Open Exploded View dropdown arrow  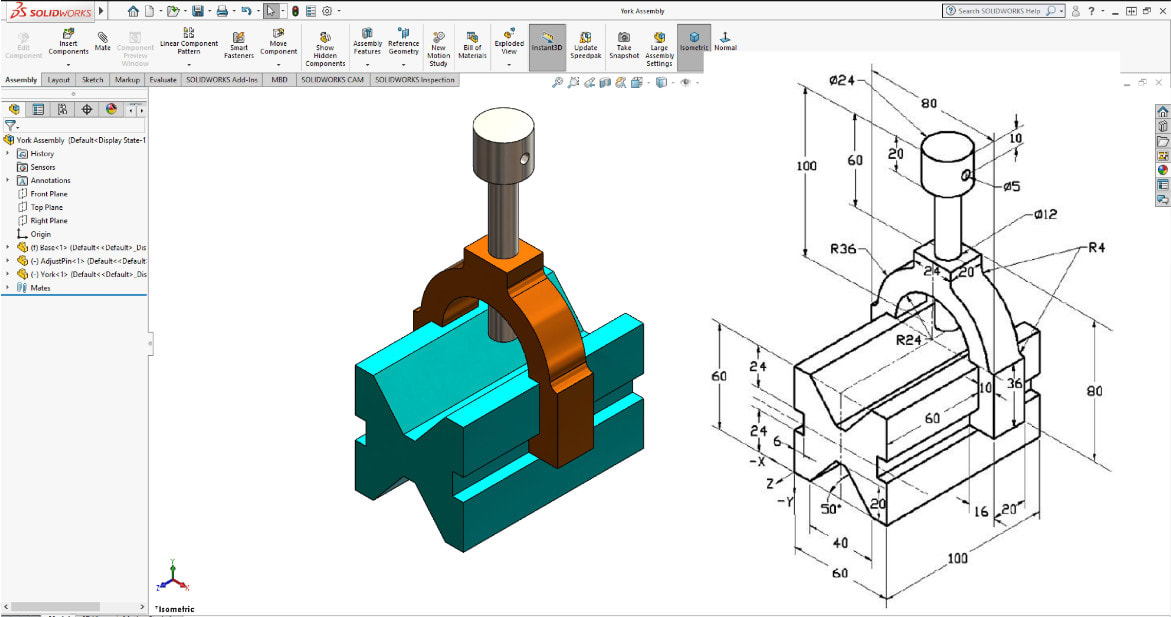click(x=509, y=64)
